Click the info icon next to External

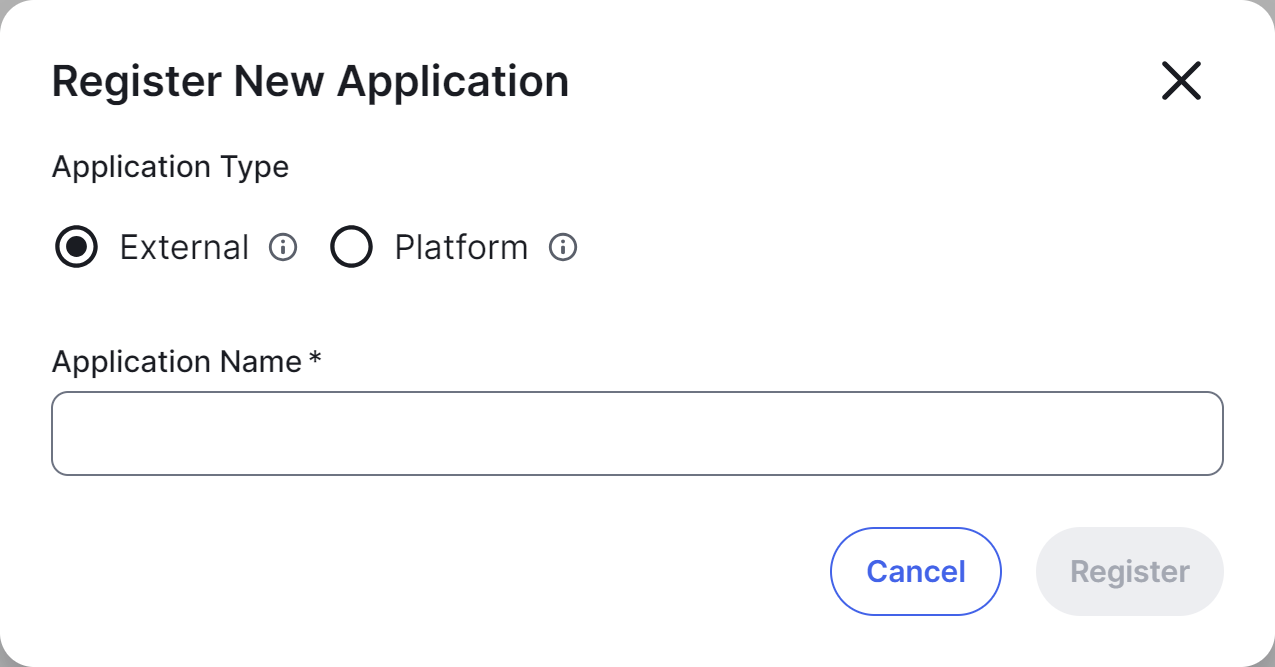point(283,247)
